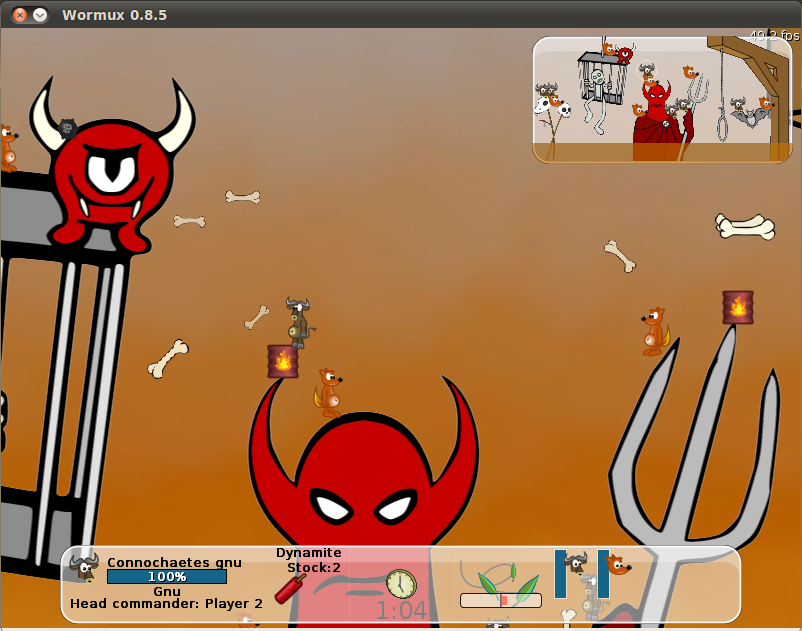Click the gnu avatar beside the character name
Screen dimensions: 802x631
point(84,568)
